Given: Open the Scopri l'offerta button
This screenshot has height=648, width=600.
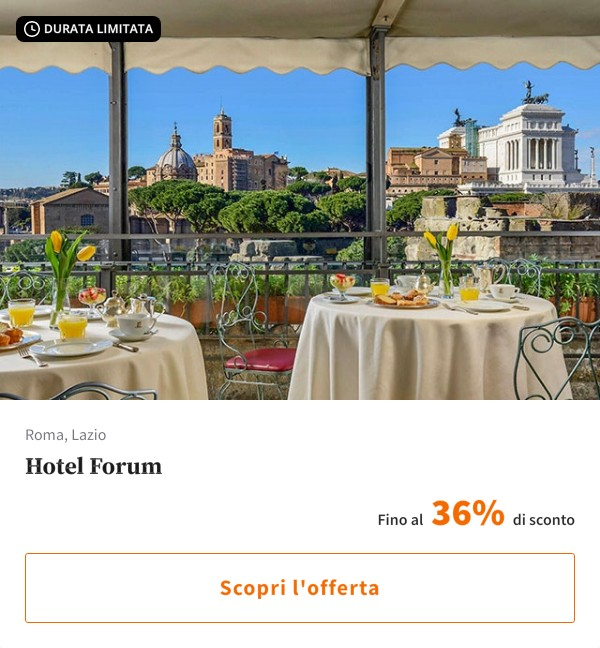Looking at the screenshot, I should [300, 588].
